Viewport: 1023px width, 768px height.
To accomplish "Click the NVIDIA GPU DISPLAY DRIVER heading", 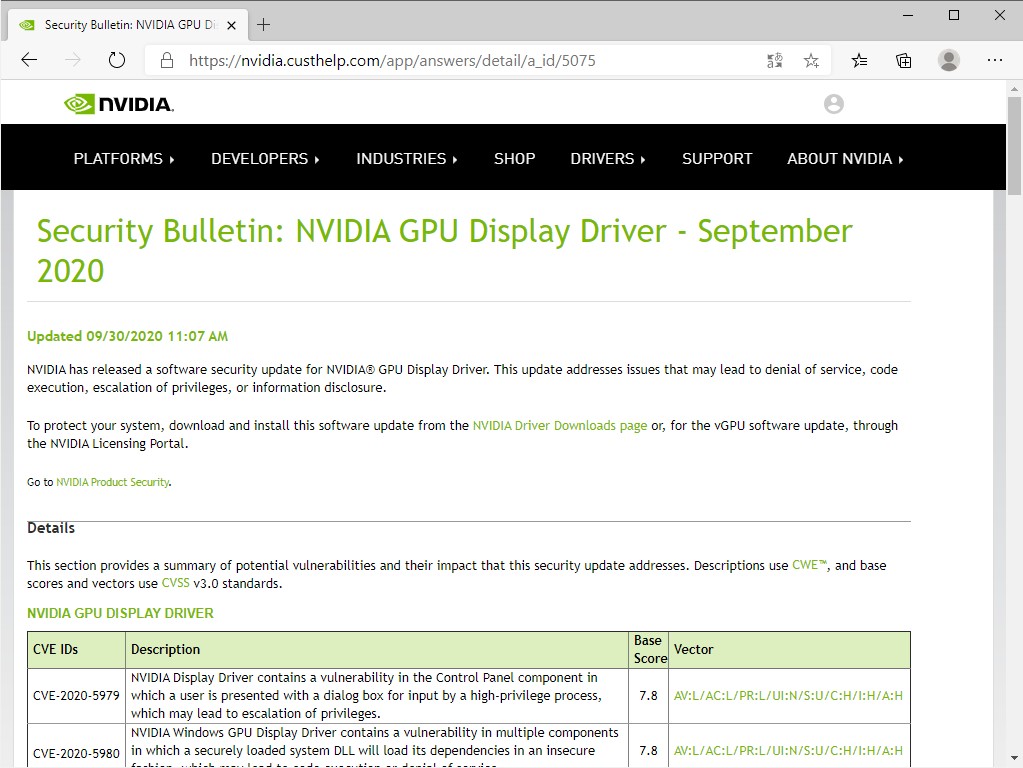I will (120, 613).
